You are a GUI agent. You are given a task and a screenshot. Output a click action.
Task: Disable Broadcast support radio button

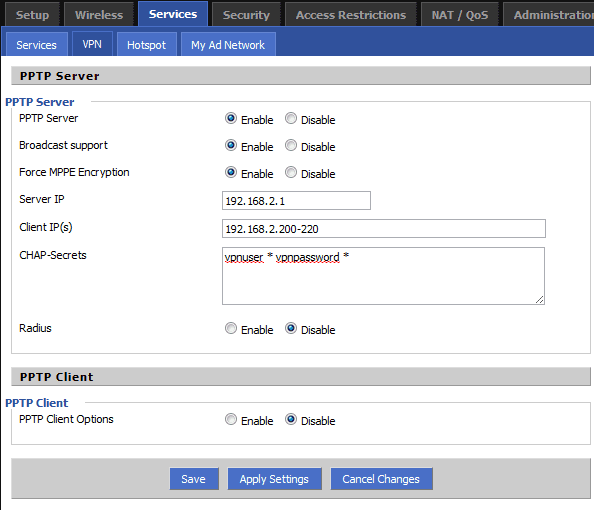point(291,145)
